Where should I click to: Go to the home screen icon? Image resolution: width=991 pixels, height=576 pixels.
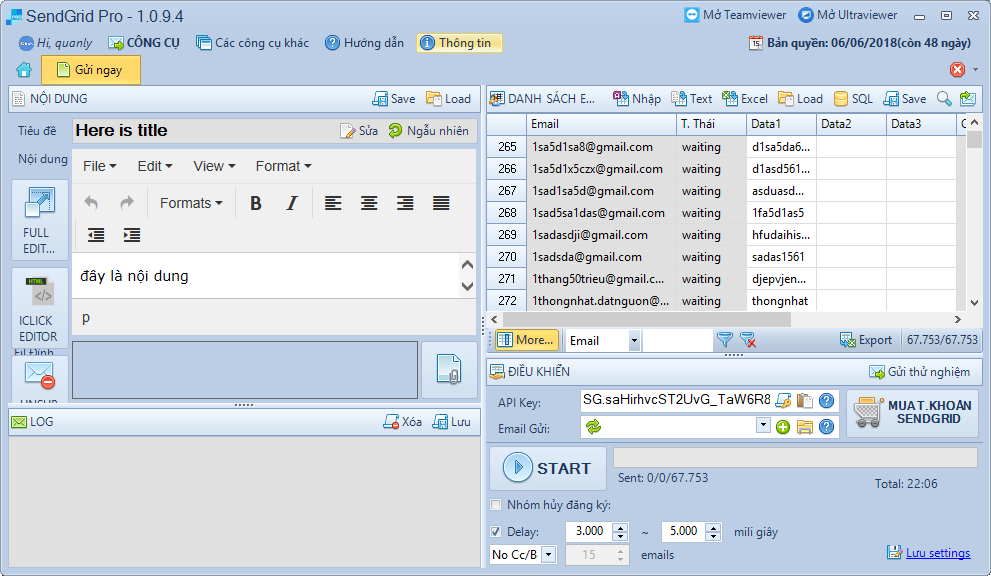point(24,70)
